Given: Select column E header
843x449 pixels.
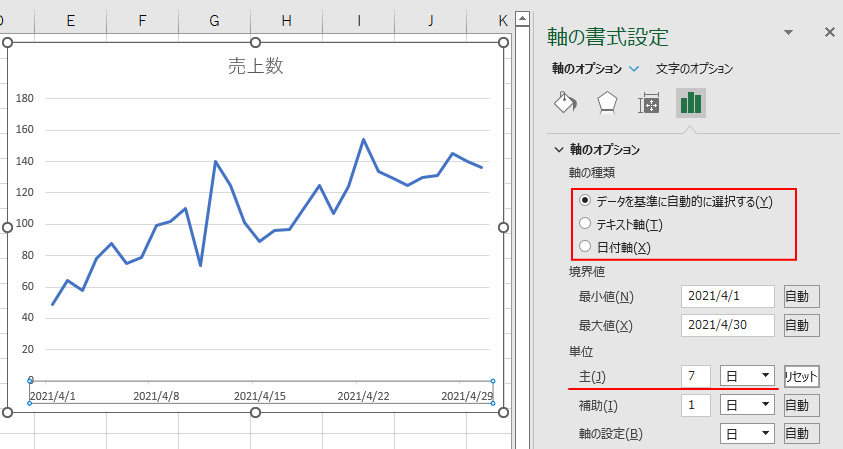Looking at the screenshot, I should [x=70, y=21].
